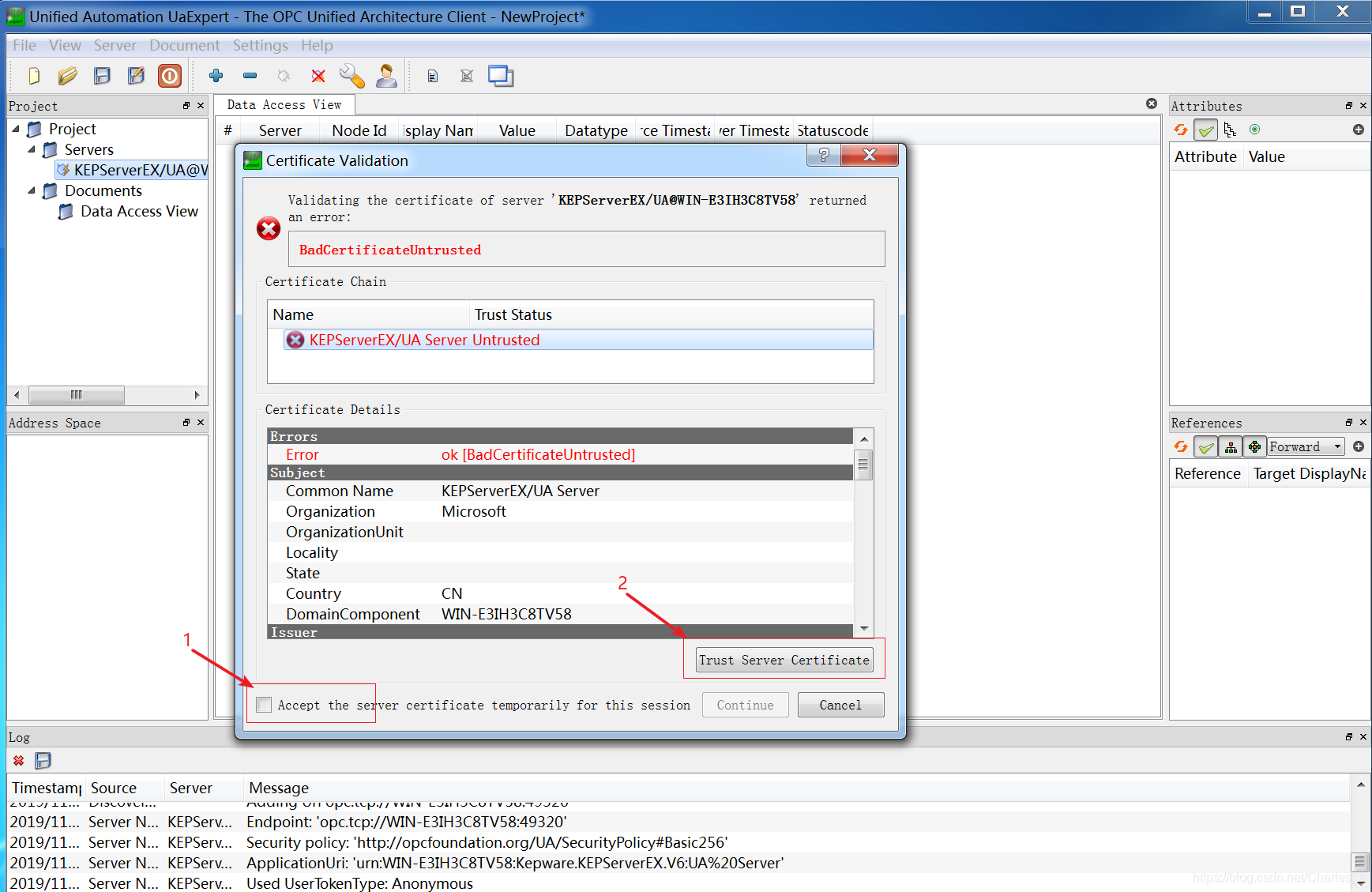This screenshot has height=892, width=1372.
Task: Click the Statuscode column header
Action: pyautogui.click(x=833, y=130)
